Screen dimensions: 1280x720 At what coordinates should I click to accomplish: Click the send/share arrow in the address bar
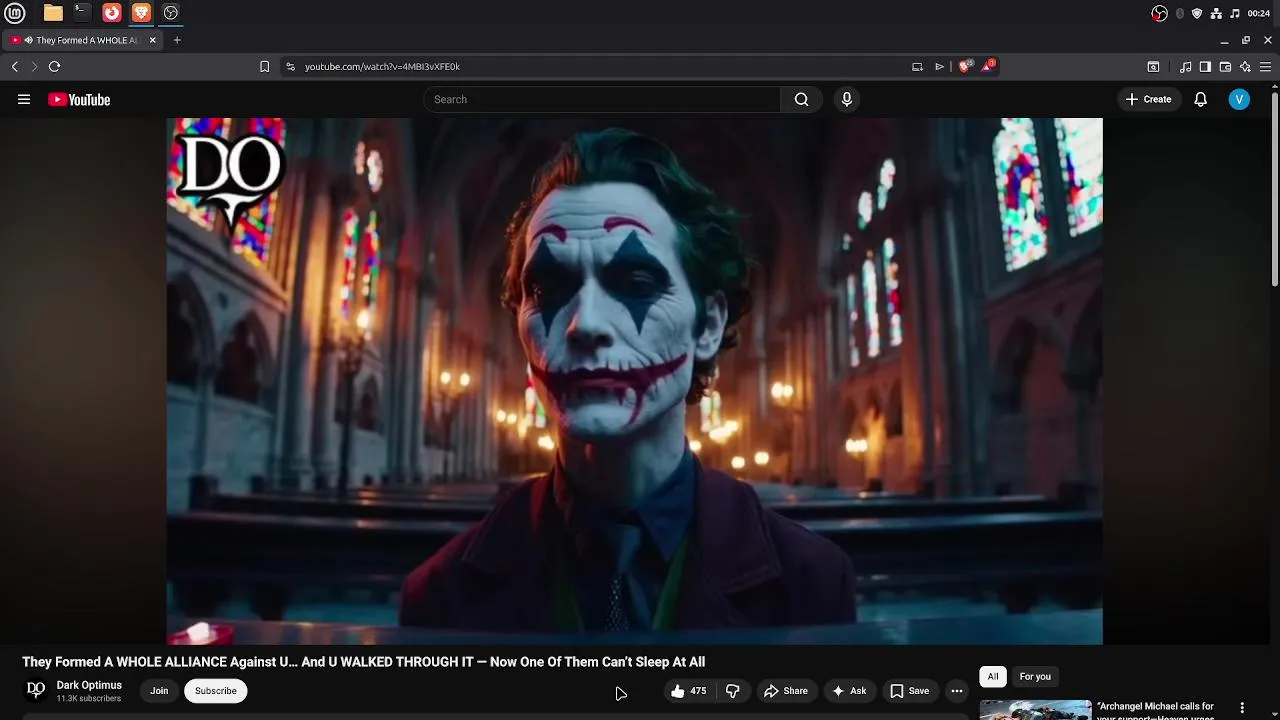click(x=939, y=67)
